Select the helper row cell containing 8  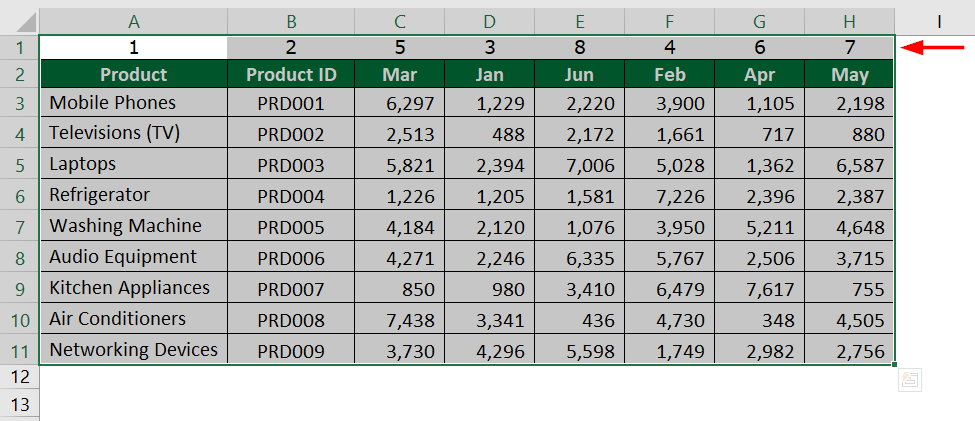tap(579, 47)
